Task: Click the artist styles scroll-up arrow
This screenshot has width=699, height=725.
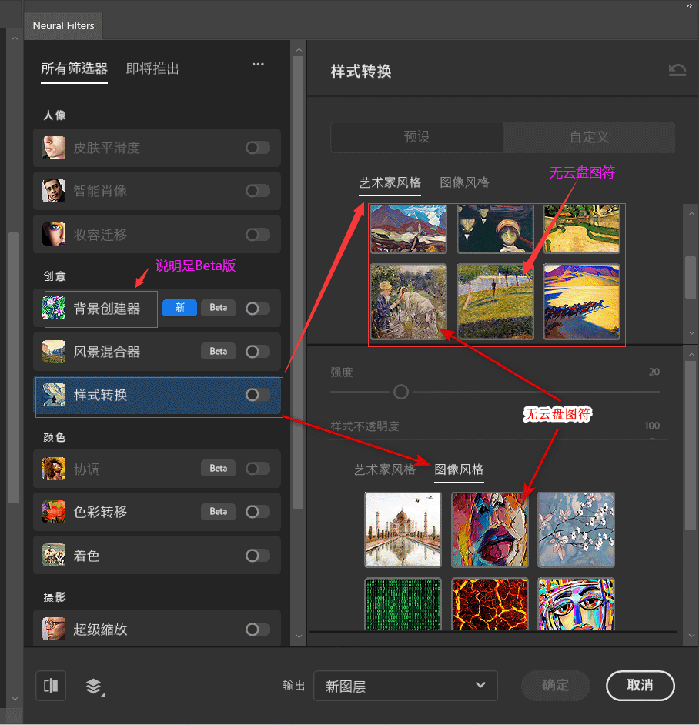Action: (691, 214)
